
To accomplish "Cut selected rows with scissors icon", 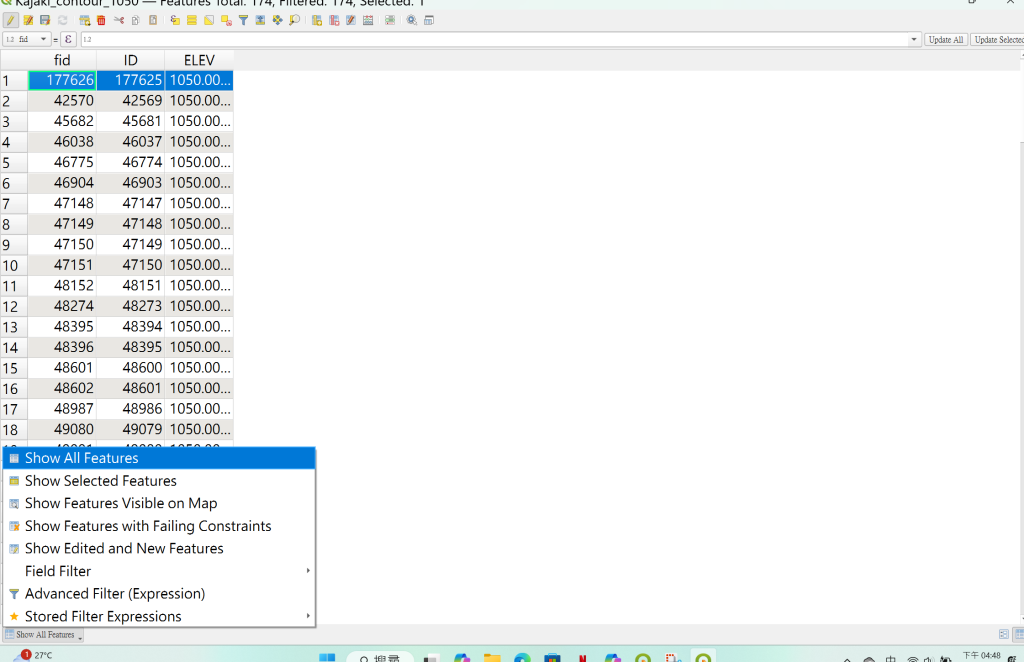I will (119, 20).
